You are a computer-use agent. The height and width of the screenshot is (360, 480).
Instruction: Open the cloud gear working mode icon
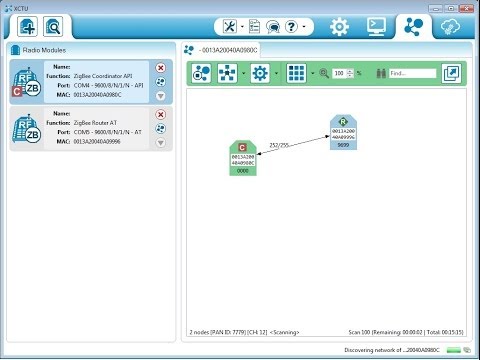tap(450, 27)
